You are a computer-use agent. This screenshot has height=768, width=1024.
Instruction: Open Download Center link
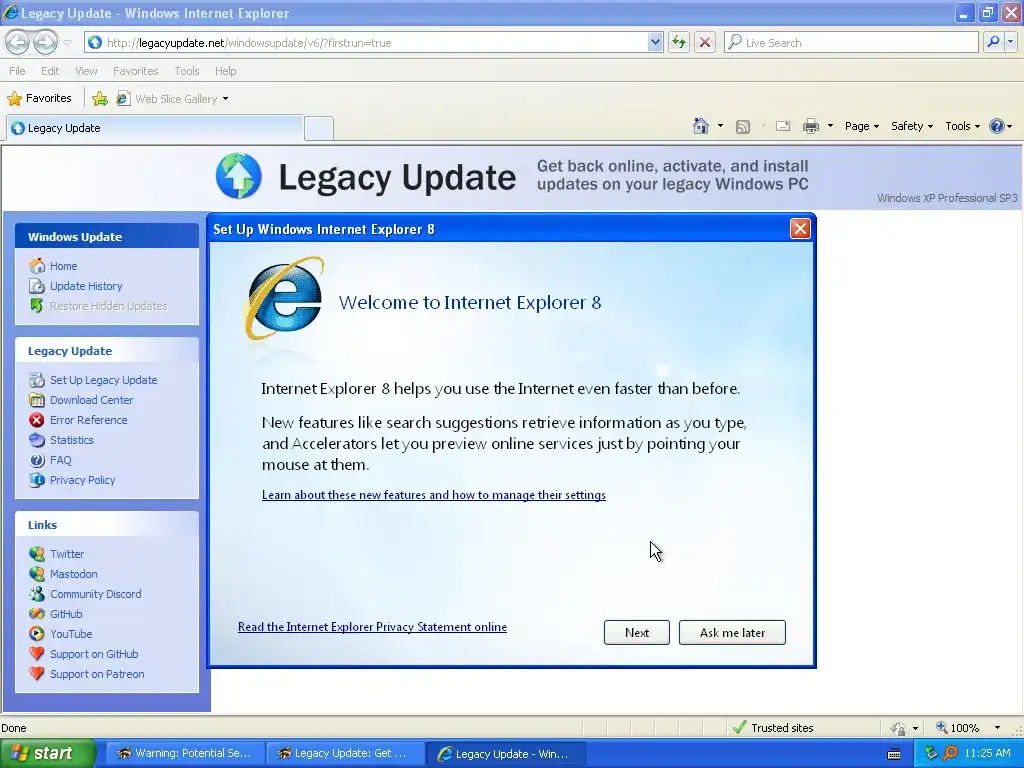point(91,400)
